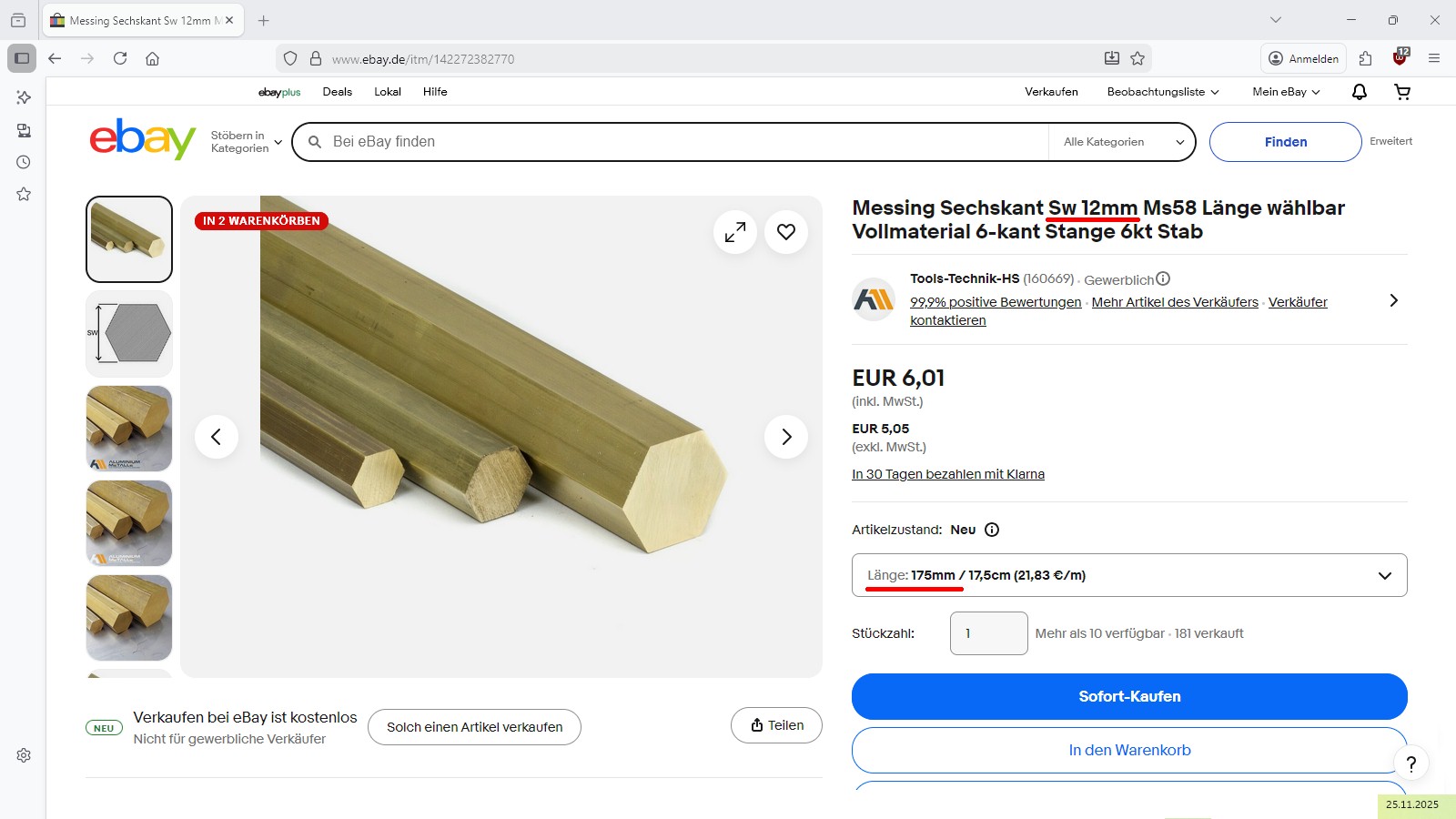Open the eBay shopping cart
Screen dimensions: 1456x819
(1402, 92)
